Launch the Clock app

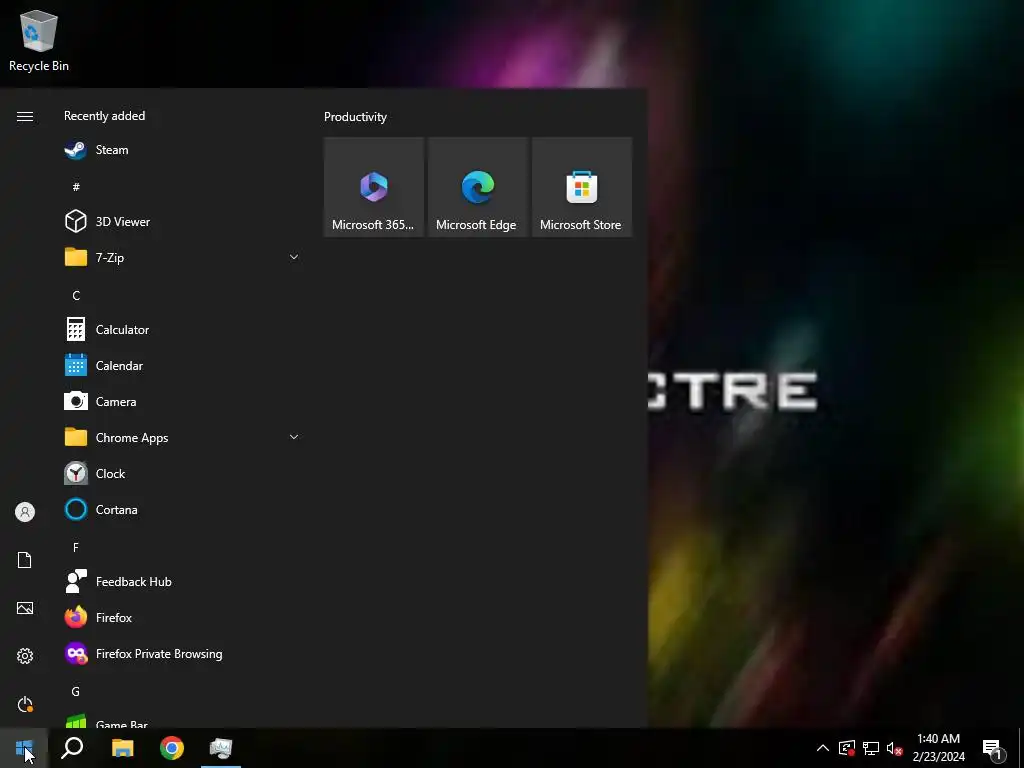coord(182,473)
